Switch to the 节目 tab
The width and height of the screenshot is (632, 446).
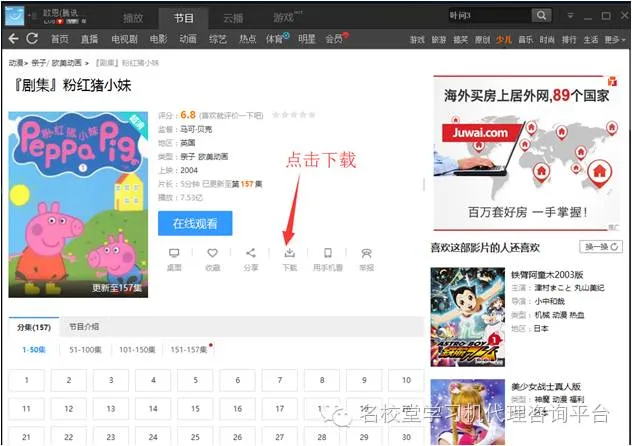click(184, 18)
